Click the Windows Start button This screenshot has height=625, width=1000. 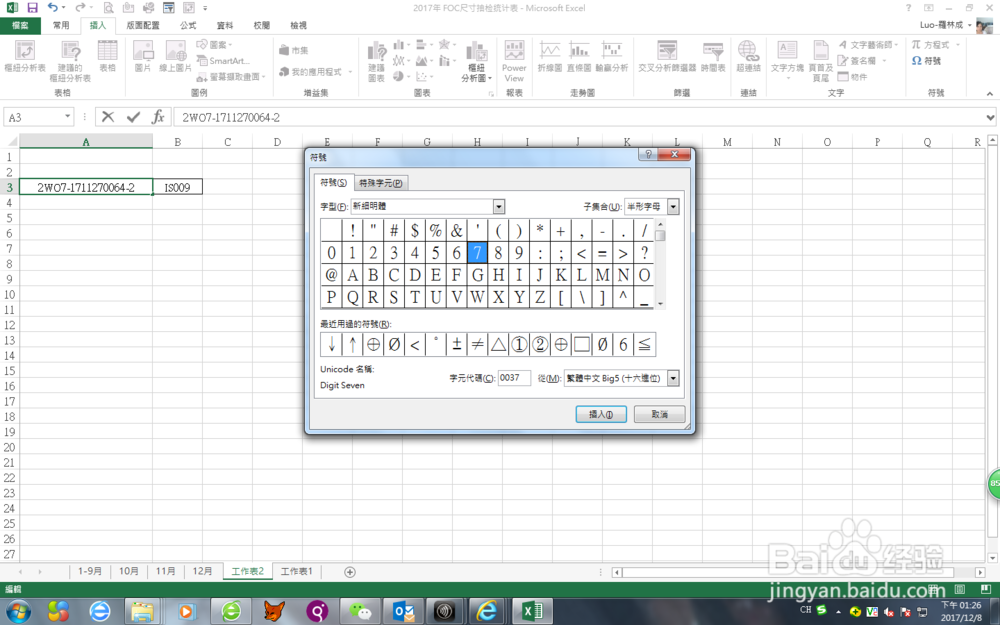click(x=18, y=611)
